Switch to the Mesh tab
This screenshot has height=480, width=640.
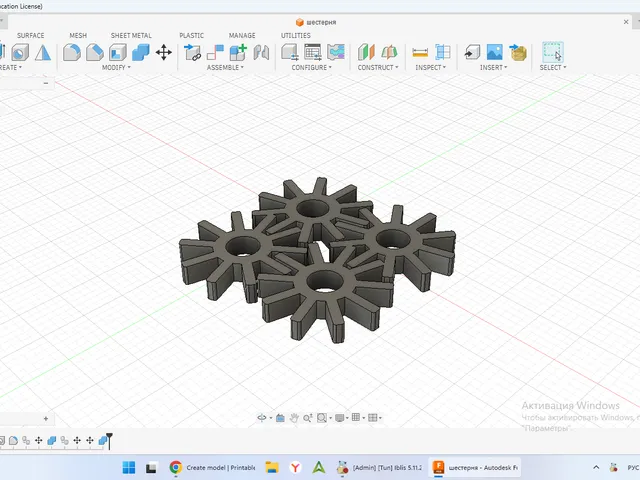tap(78, 36)
